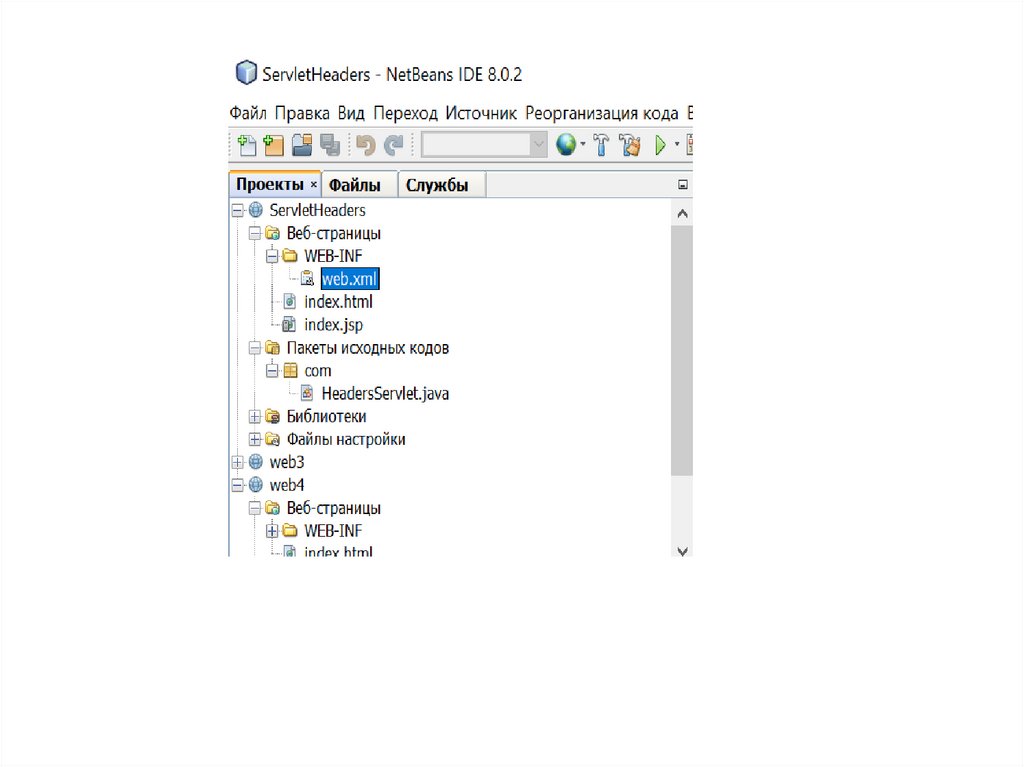
Task: Click the web3 globe project icon
Action: tap(255, 463)
